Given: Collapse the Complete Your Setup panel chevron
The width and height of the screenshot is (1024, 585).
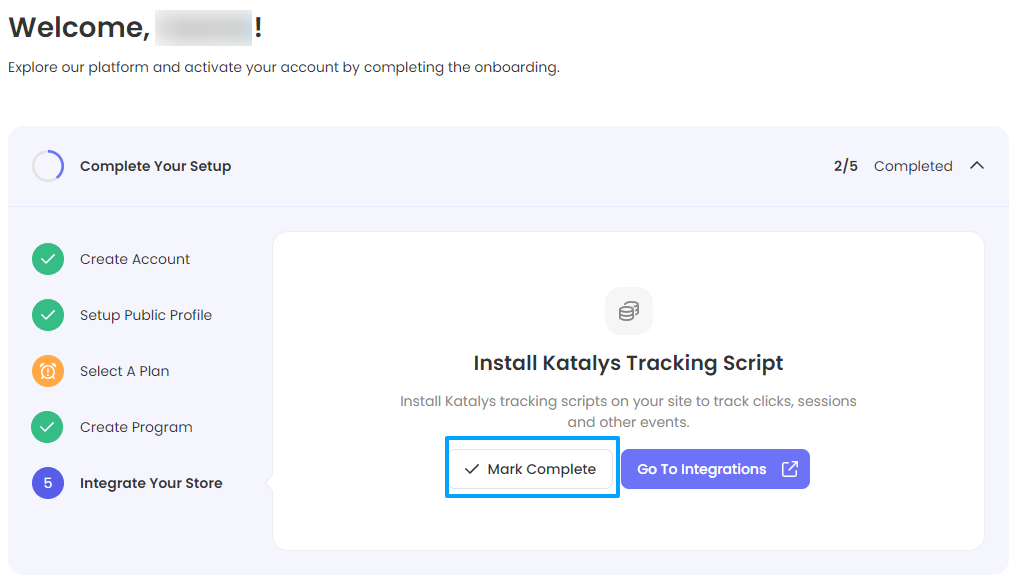Looking at the screenshot, I should pyautogui.click(x=977, y=166).
